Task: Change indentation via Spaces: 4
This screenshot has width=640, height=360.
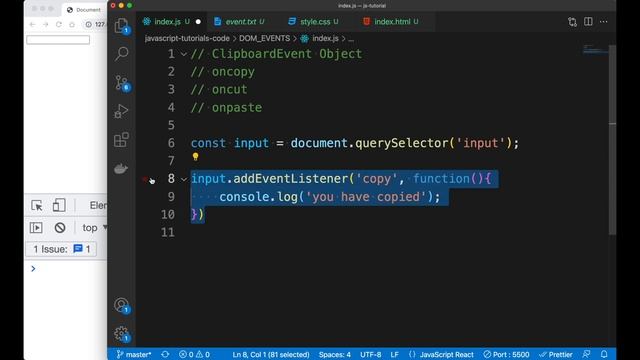Action: [x=335, y=354]
